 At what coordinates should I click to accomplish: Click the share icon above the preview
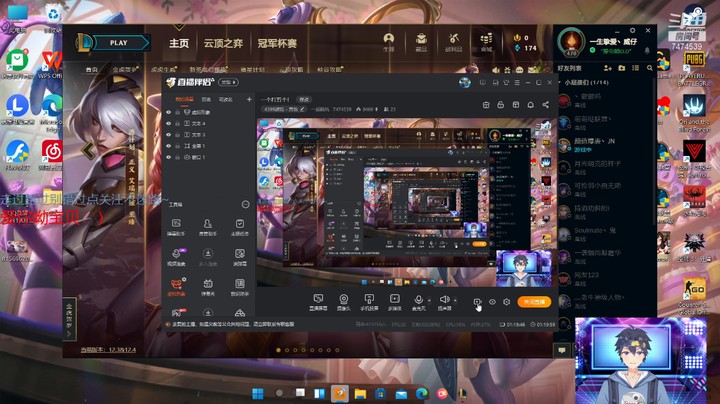pyautogui.click(x=546, y=105)
